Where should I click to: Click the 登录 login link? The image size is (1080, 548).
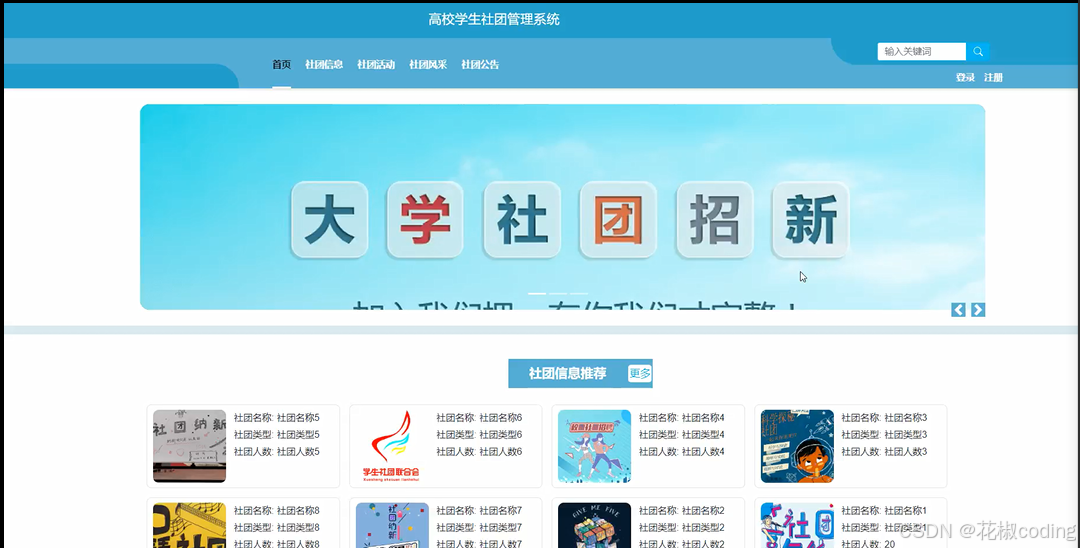click(x=965, y=78)
